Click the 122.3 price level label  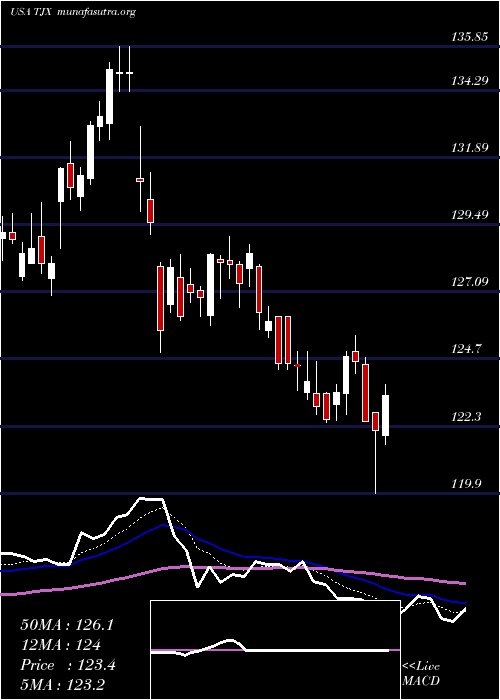tap(467, 417)
